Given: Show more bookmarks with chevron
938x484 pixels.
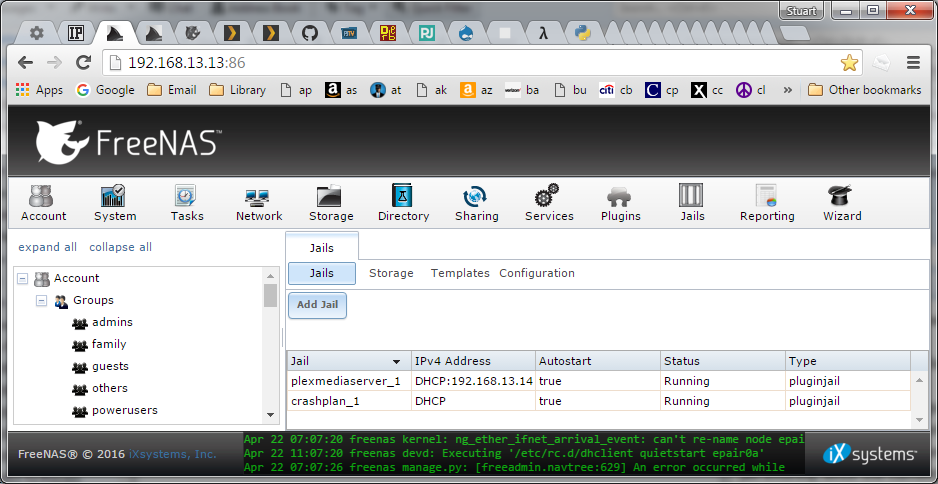Looking at the screenshot, I should coord(787,90).
